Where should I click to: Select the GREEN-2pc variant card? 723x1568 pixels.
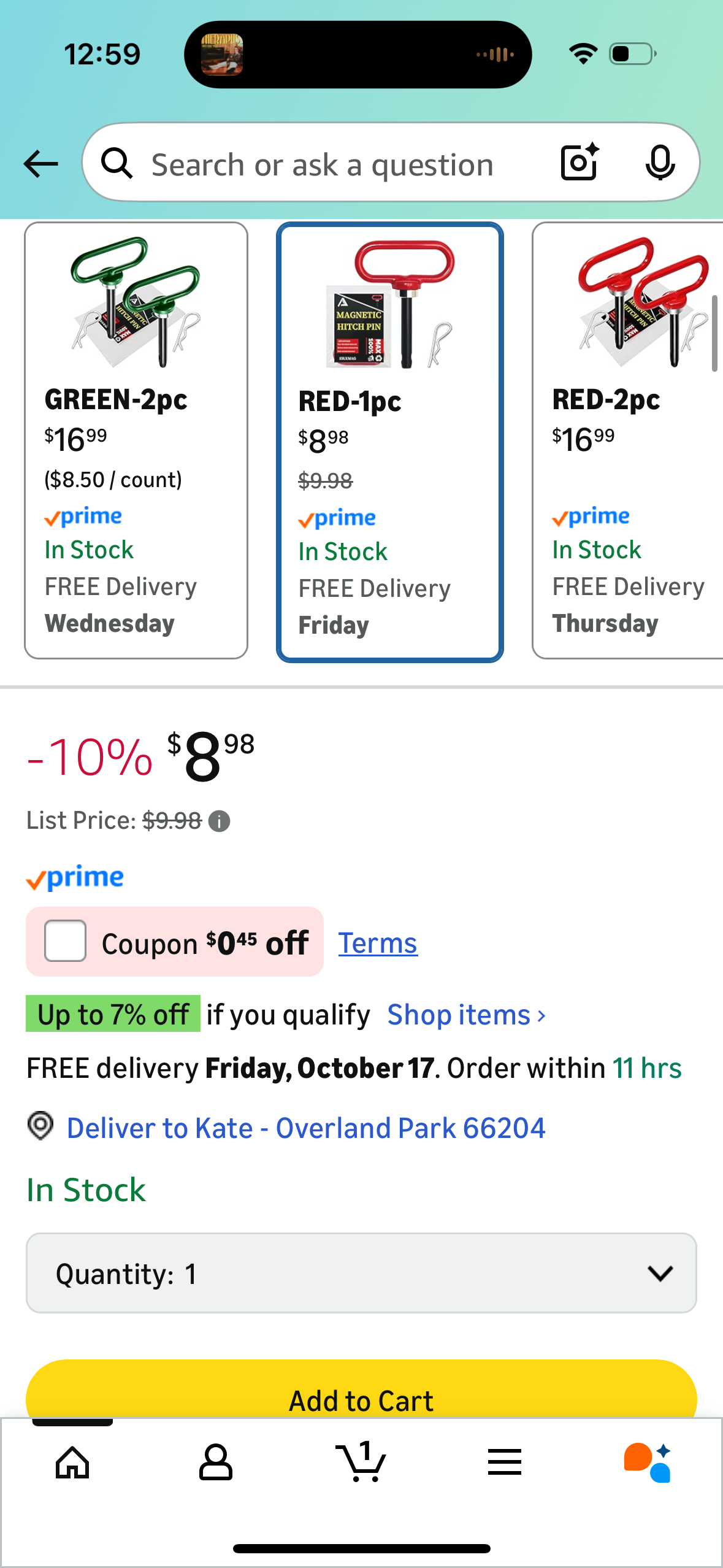click(x=136, y=440)
